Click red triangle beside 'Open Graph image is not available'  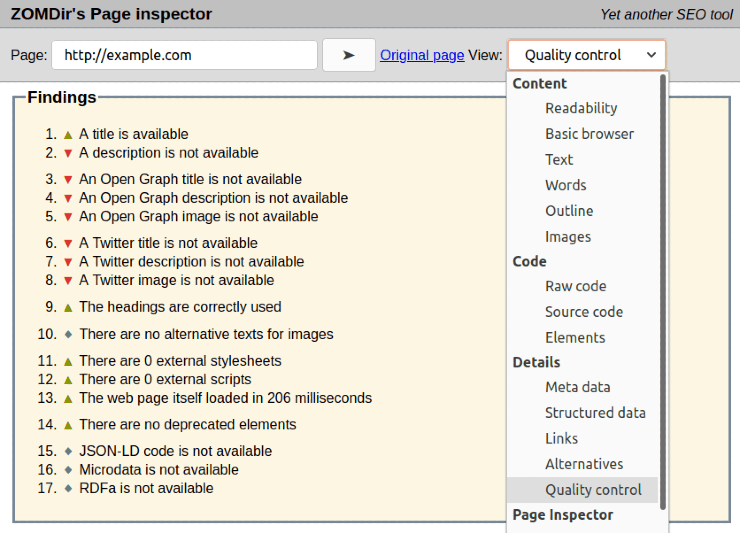point(68,217)
